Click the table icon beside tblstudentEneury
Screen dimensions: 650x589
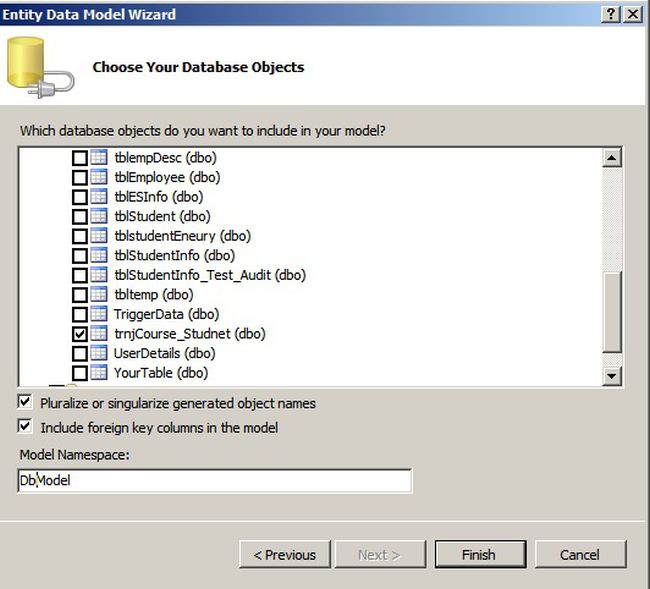99,235
